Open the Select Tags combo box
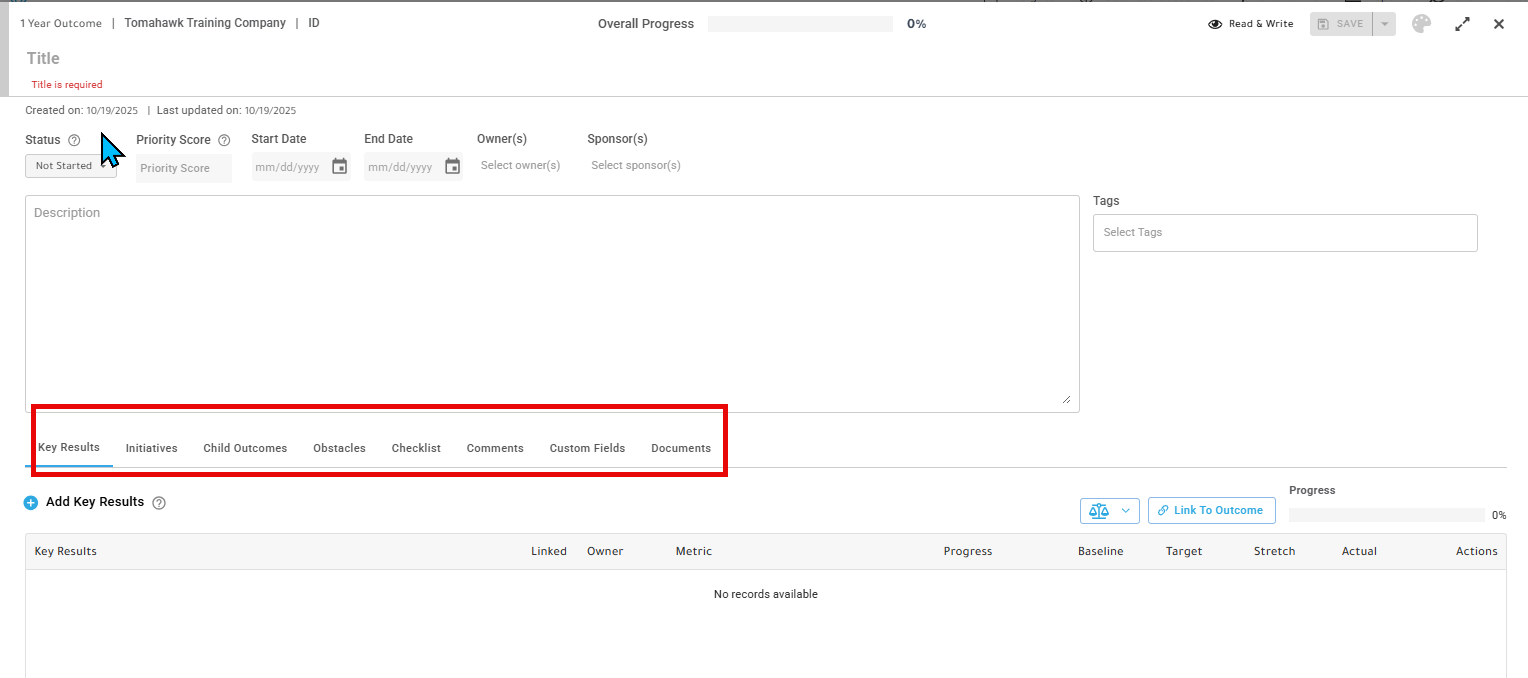This screenshot has width=1528, height=678. (x=1285, y=233)
